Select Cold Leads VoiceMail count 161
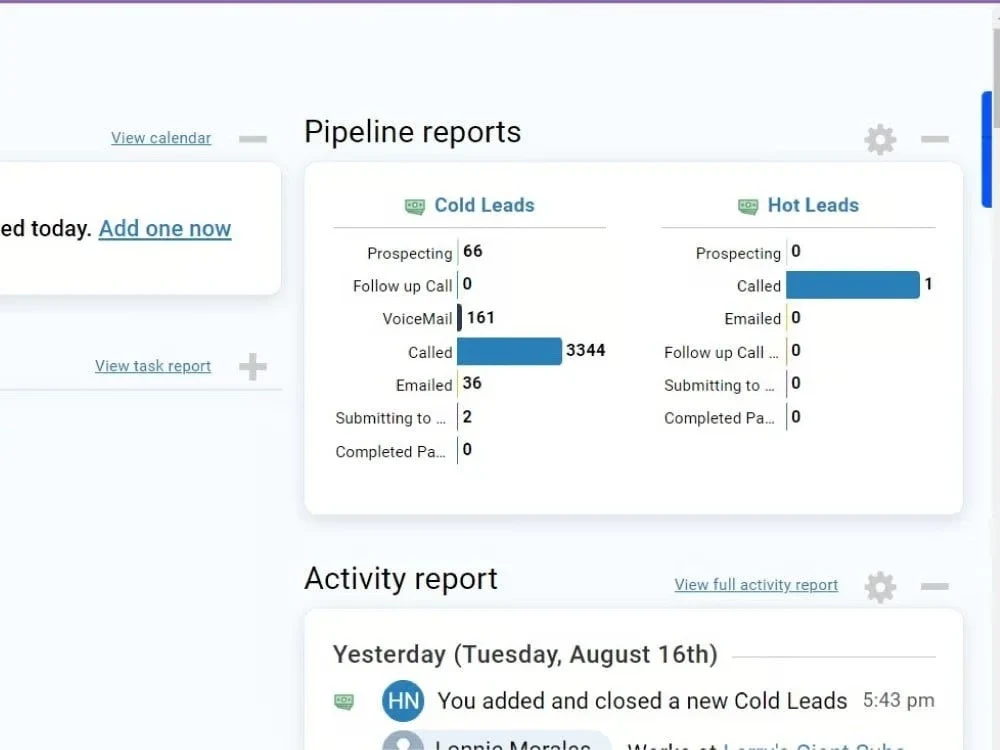Screen dimensions: 1000x750 point(481,318)
